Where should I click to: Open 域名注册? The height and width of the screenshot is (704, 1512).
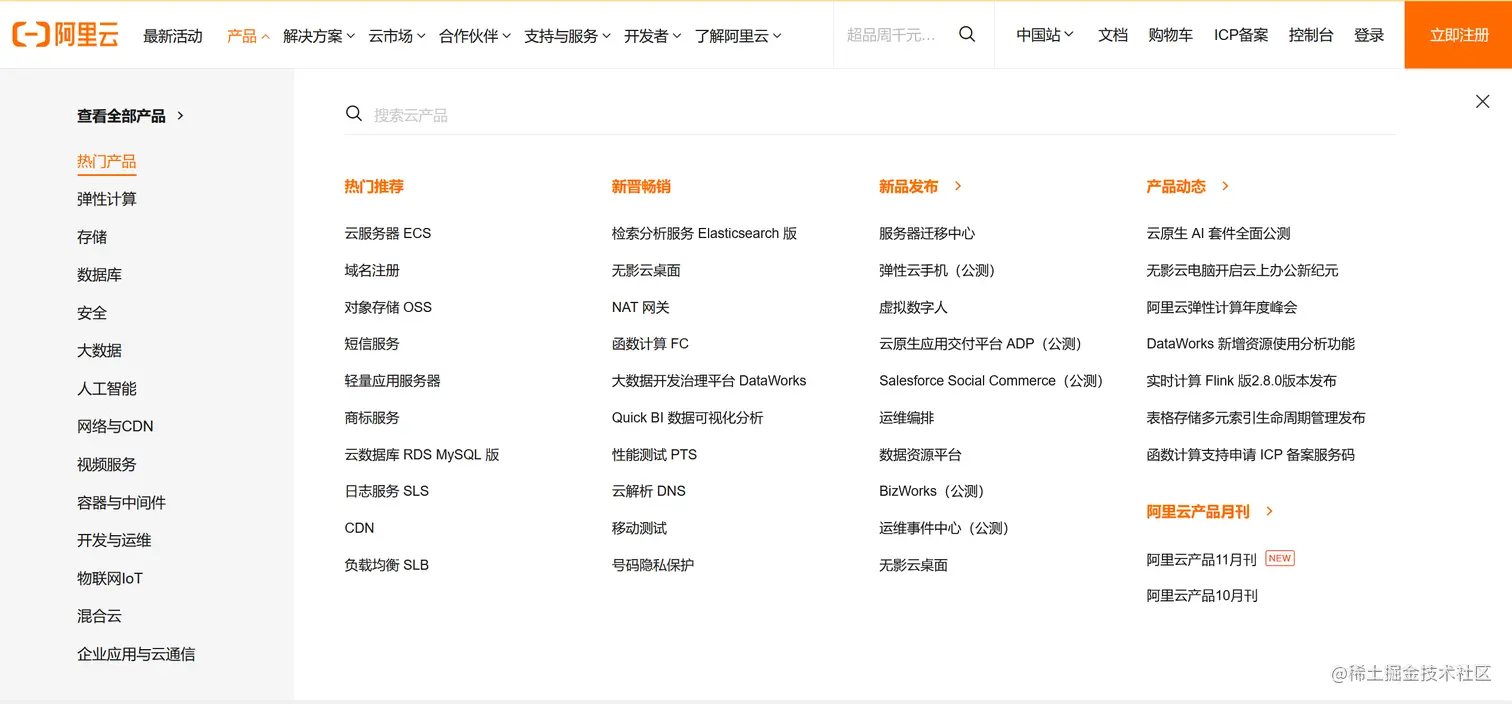(x=372, y=270)
